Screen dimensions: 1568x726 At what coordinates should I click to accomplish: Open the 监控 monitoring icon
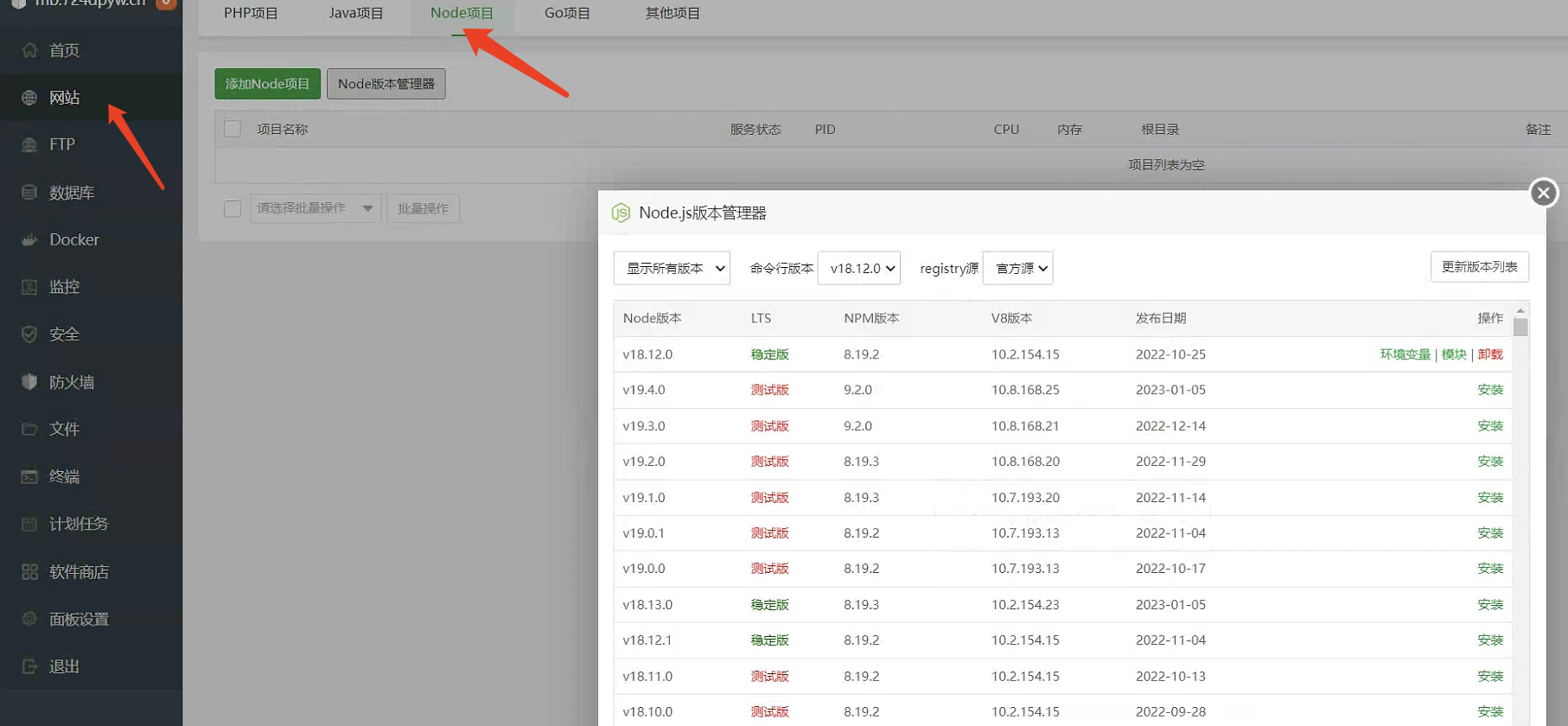pyautogui.click(x=29, y=287)
